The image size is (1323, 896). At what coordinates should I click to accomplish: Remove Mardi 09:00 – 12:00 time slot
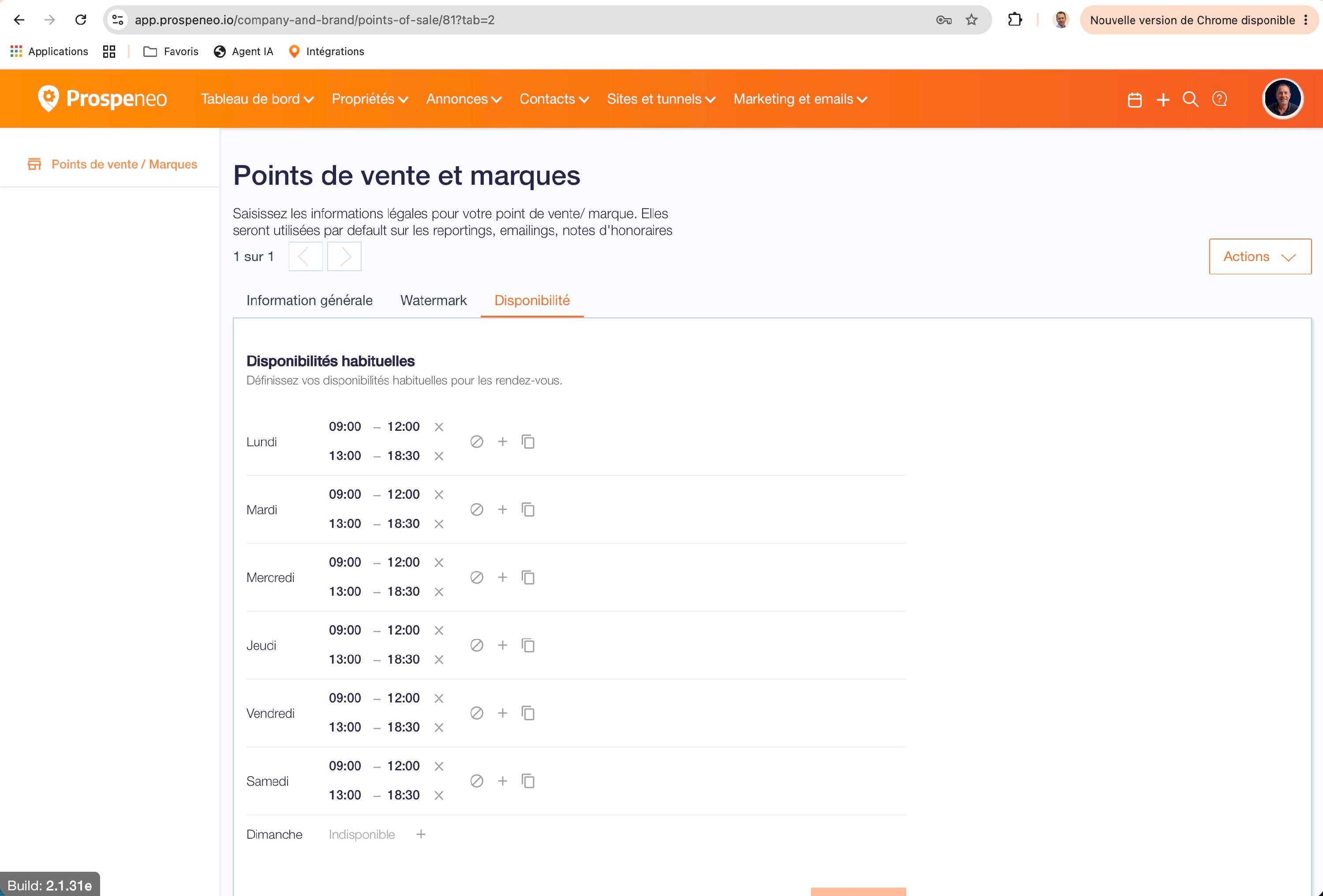(438, 495)
